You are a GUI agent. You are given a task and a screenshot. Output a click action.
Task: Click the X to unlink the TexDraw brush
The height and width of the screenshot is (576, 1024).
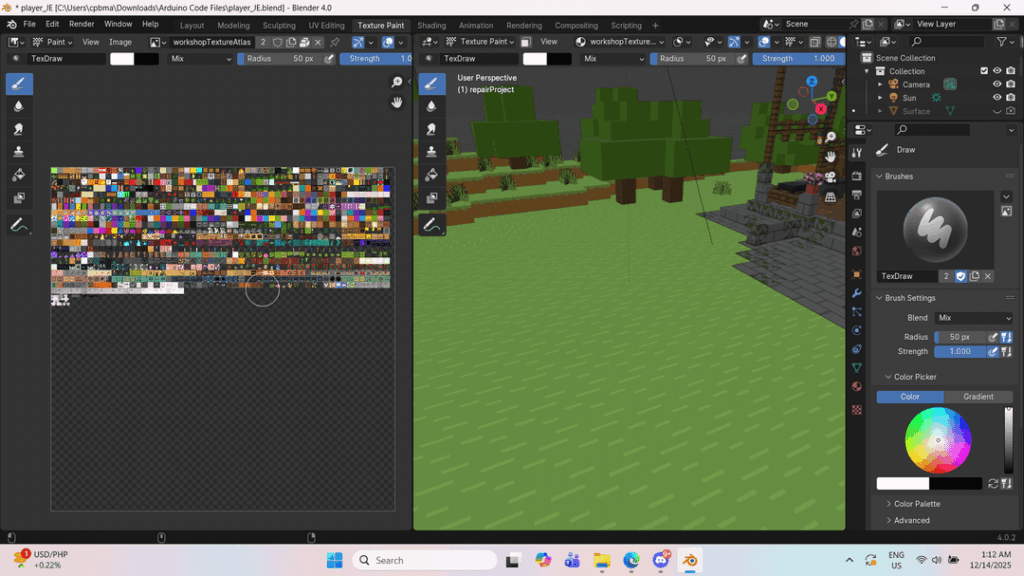pyautogui.click(x=988, y=276)
